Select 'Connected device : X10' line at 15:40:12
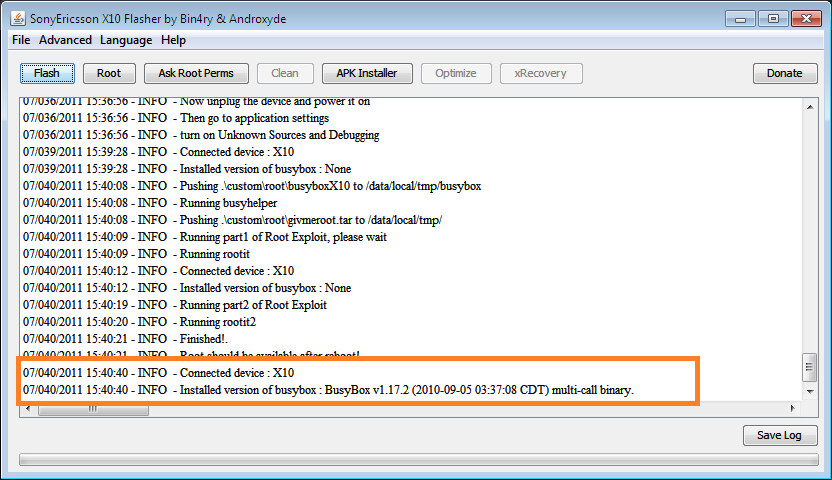 [159, 270]
